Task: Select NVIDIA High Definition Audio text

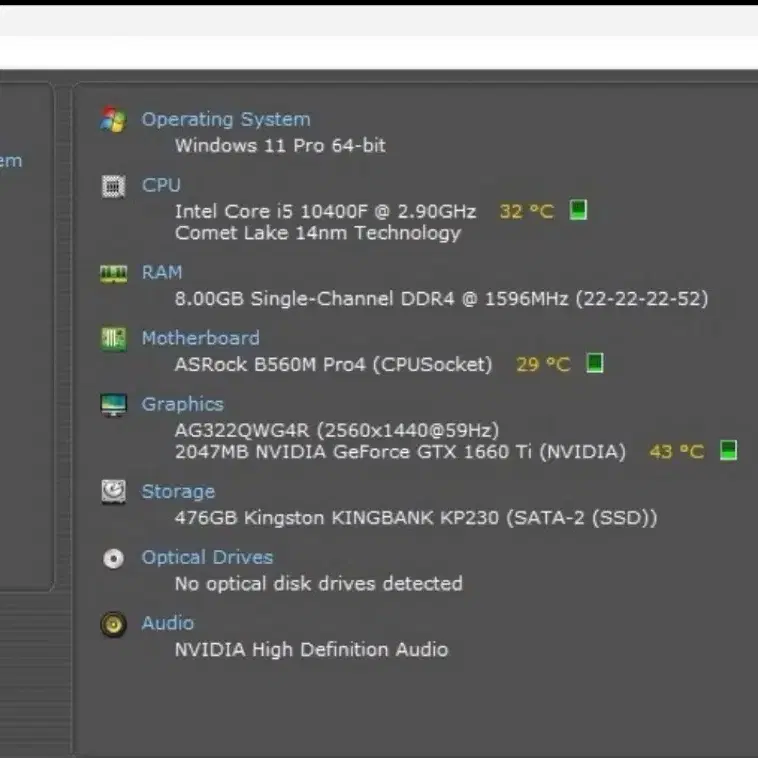Action: click(311, 650)
